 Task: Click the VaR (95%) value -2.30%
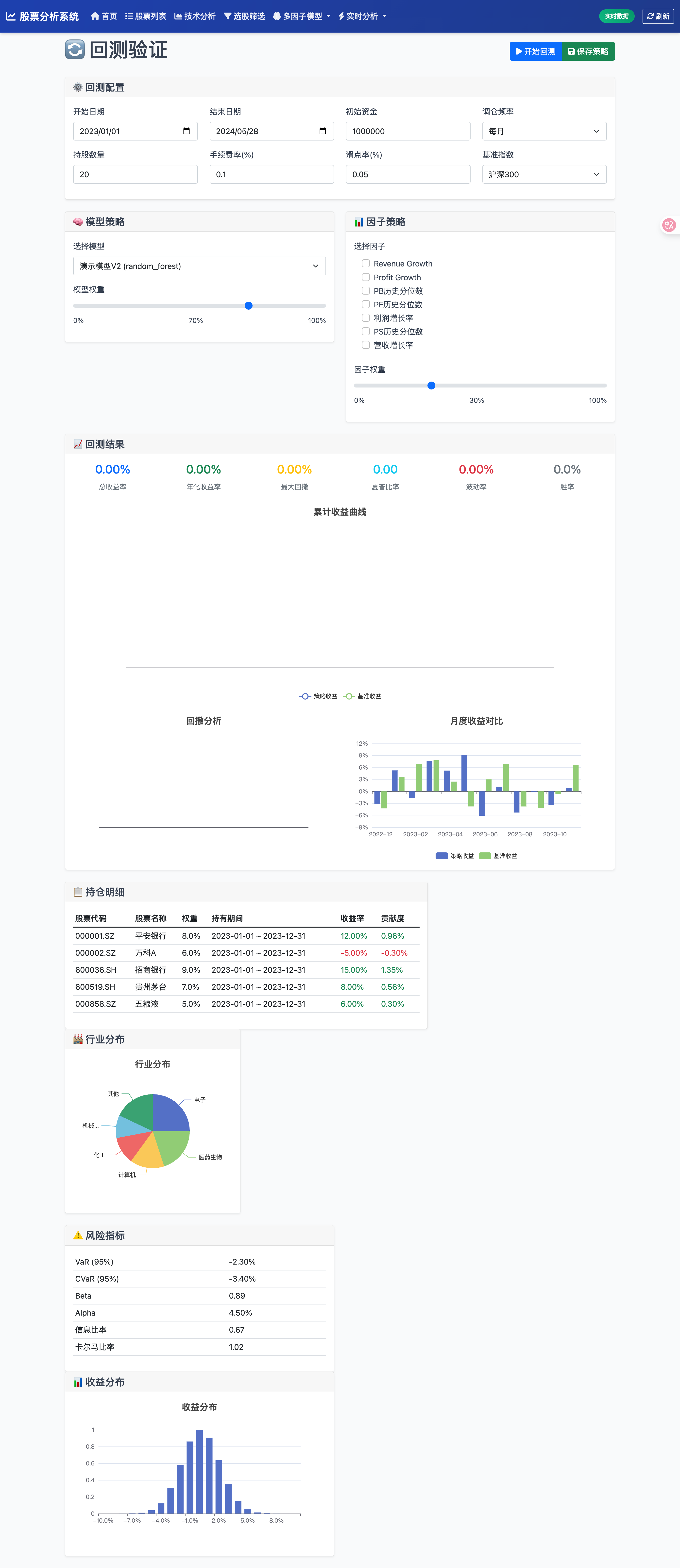click(x=242, y=1262)
